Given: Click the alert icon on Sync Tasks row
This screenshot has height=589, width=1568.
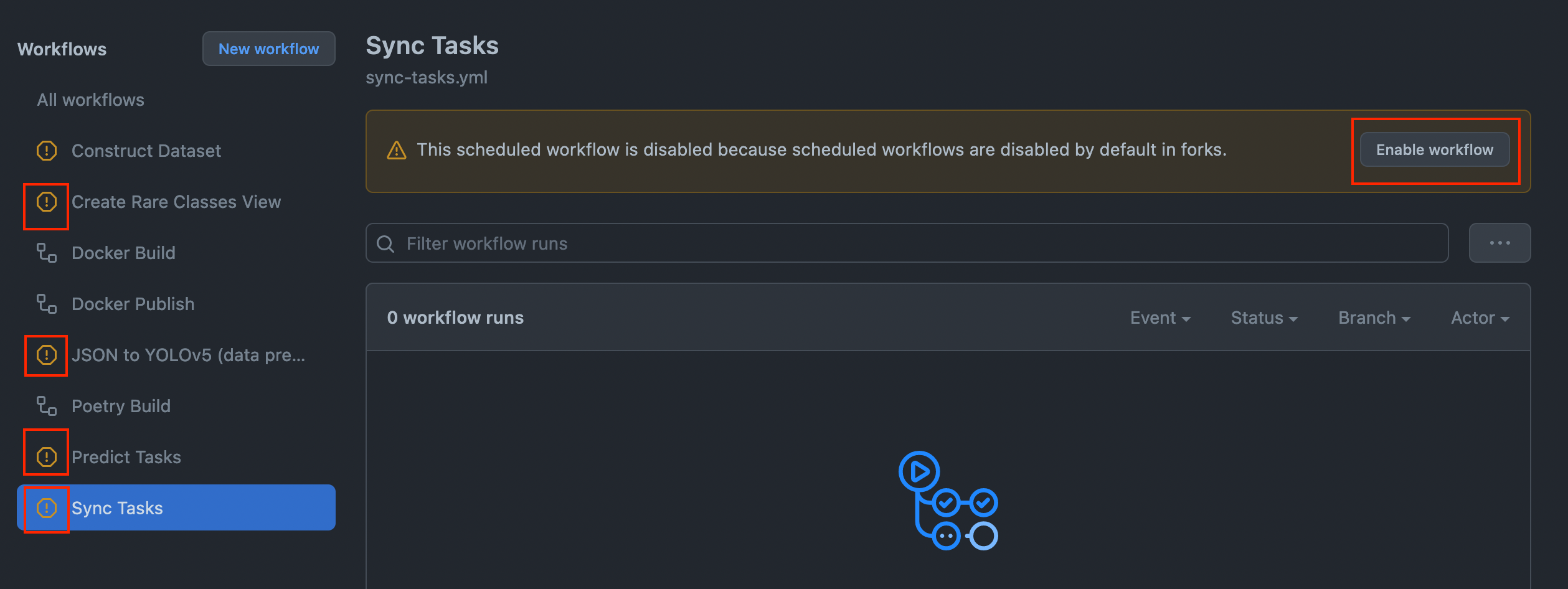Looking at the screenshot, I should point(47,508).
